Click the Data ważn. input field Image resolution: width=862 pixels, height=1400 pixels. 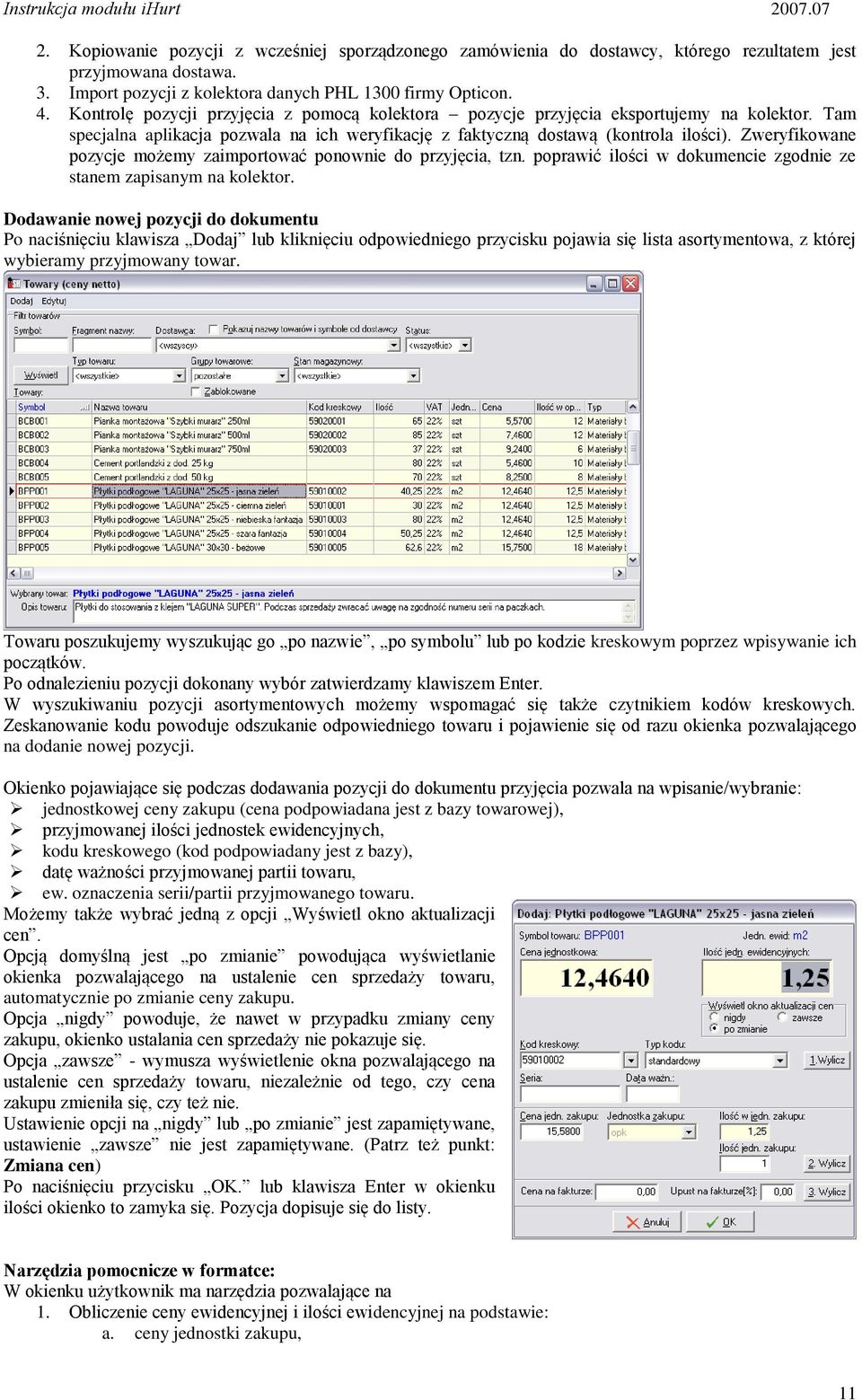tap(652, 1094)
